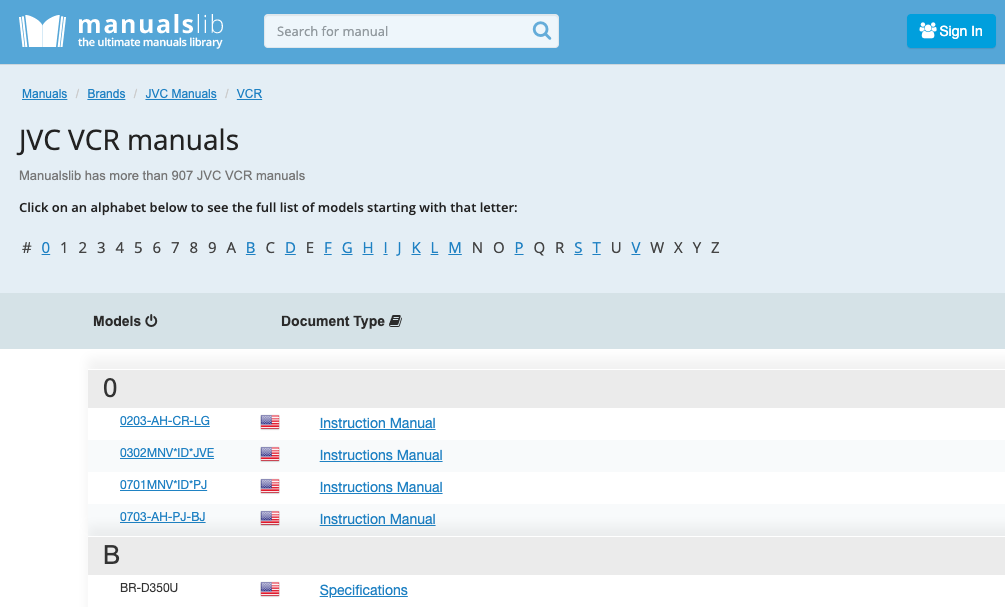The height and width of the screenshot is (607, 1005).
Task: Jump to models starting with T
Action: tap(596, 247)
